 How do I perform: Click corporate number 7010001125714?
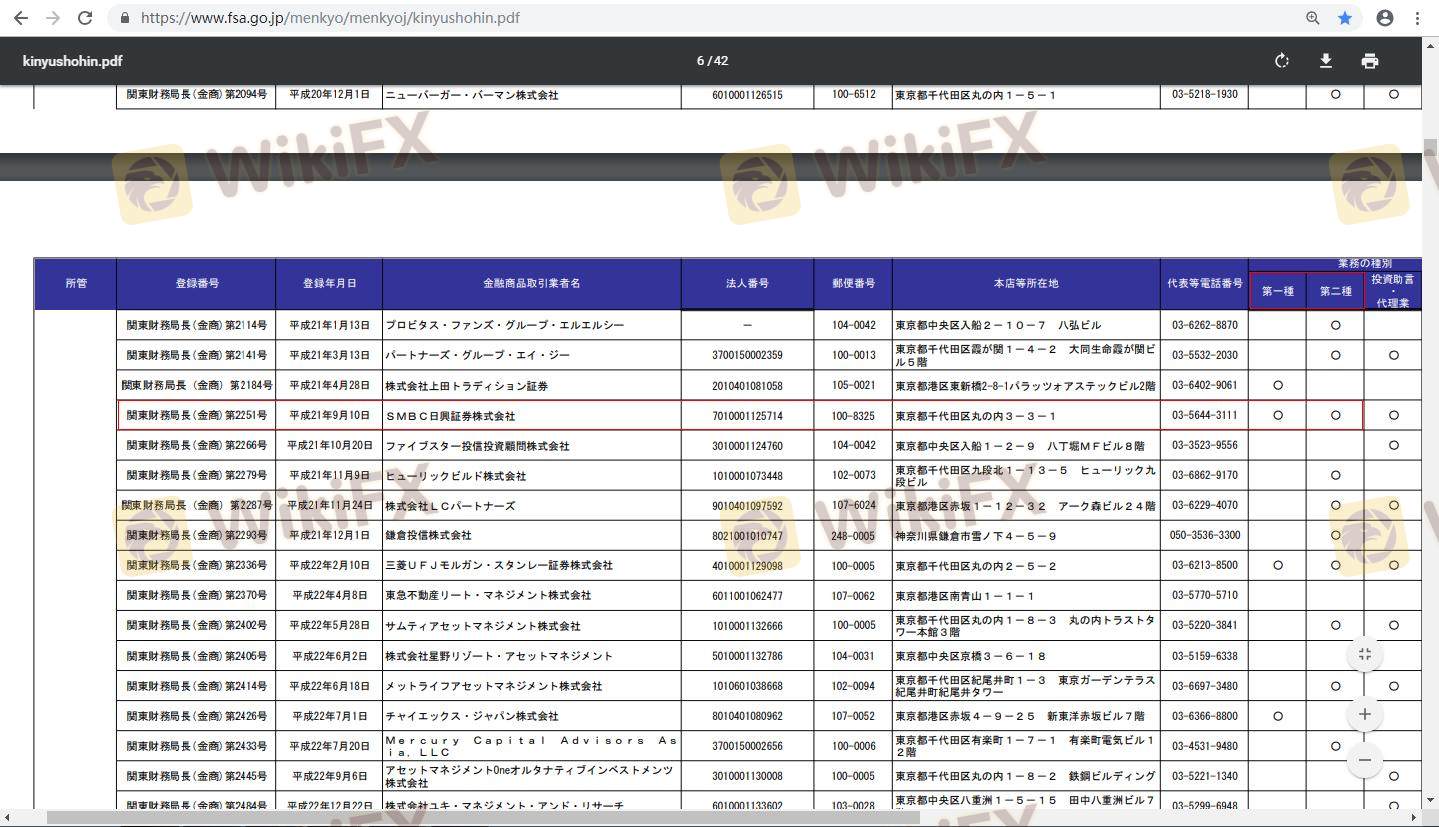[747, 416]
